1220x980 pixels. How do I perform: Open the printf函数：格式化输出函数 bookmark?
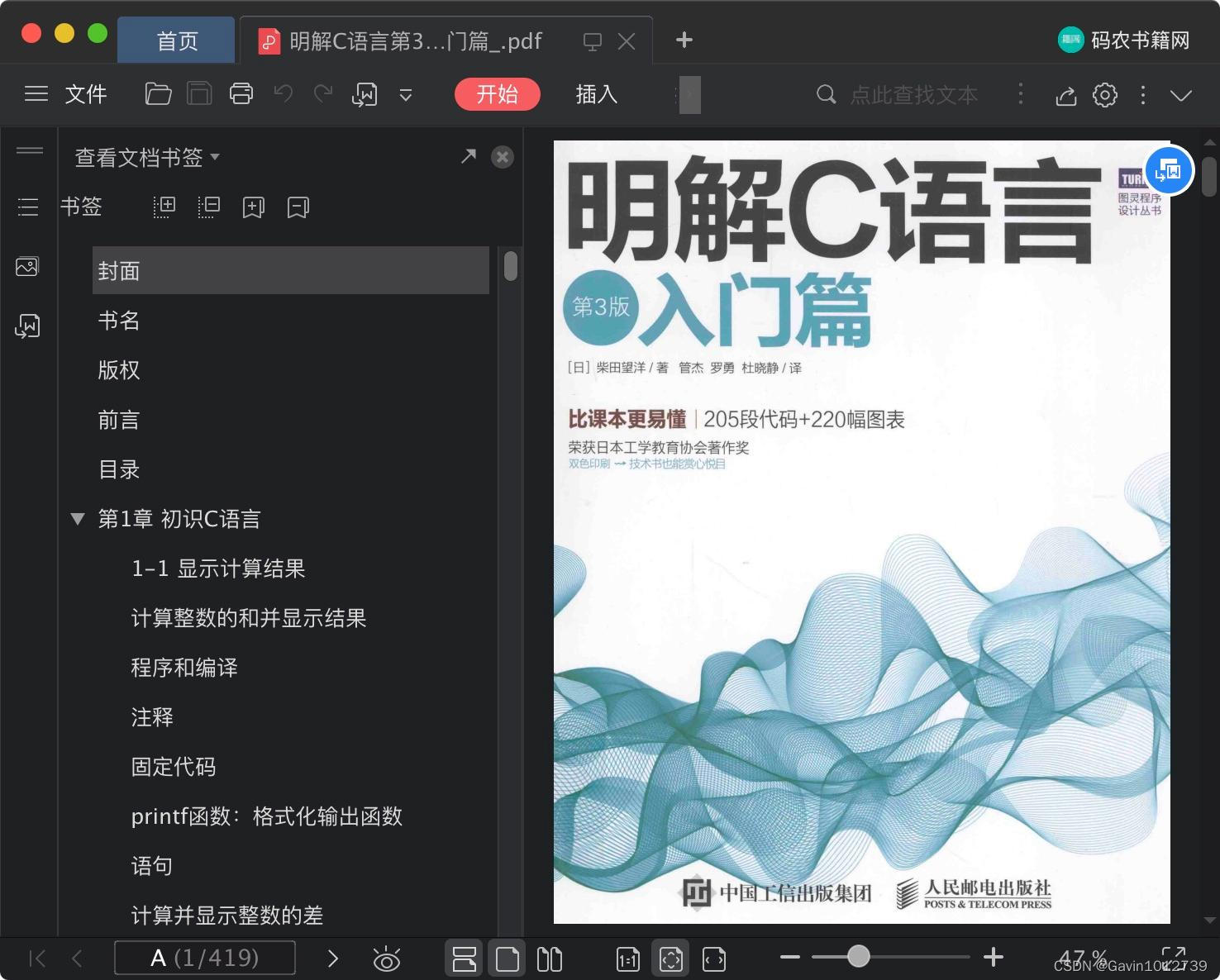(x=267, y=816)
